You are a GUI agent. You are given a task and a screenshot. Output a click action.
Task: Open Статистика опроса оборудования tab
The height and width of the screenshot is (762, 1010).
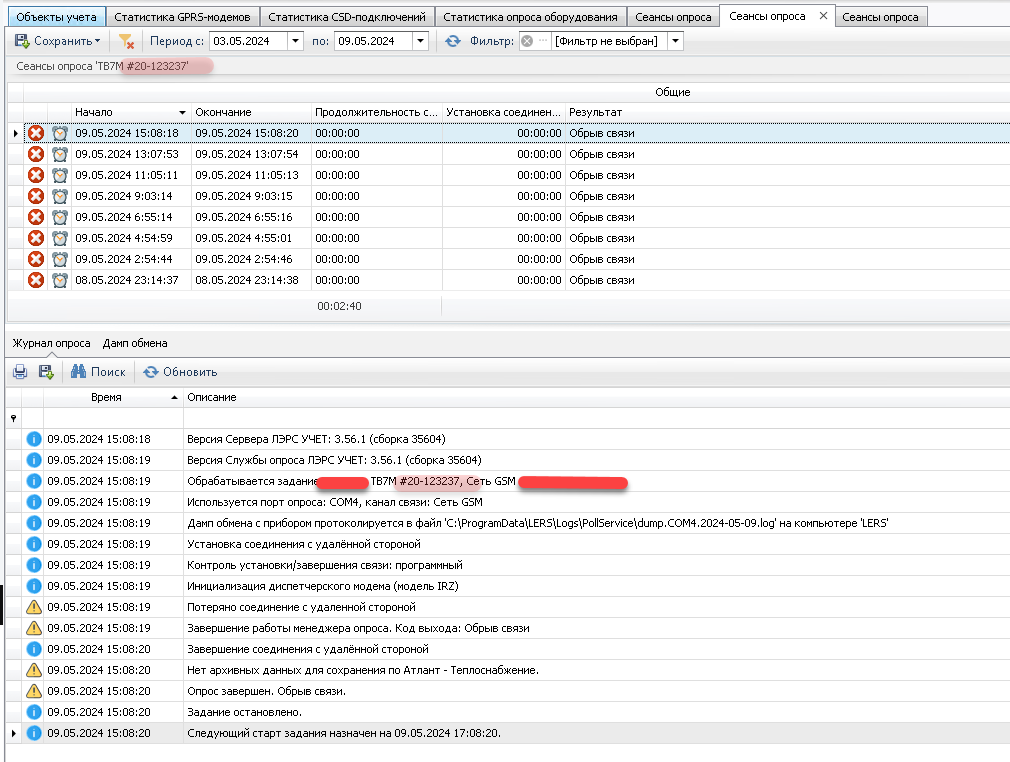tap(530, 17)
